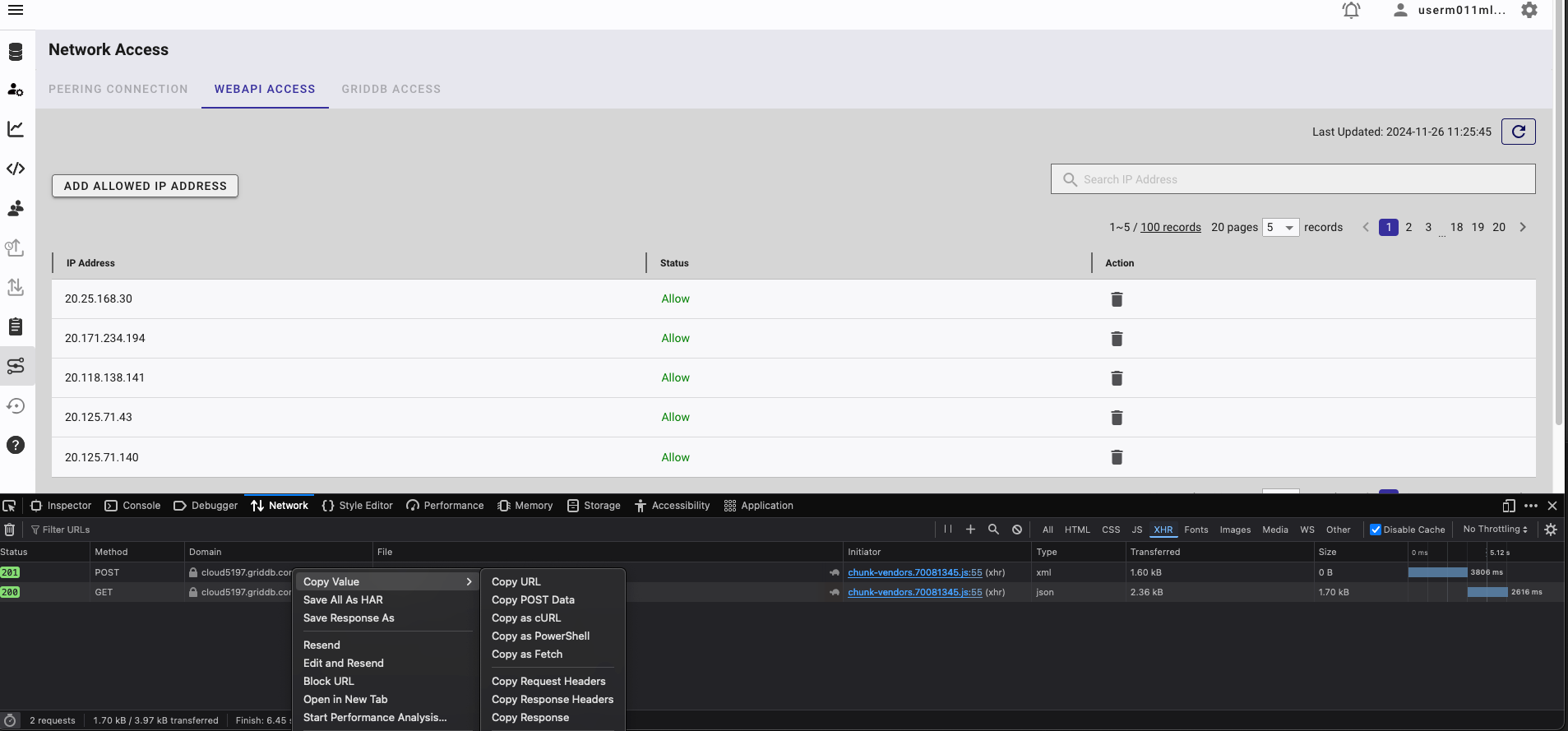Open the hamburger menu at top left
This screenshot has width=1568, height=731.
pos(16,11)
